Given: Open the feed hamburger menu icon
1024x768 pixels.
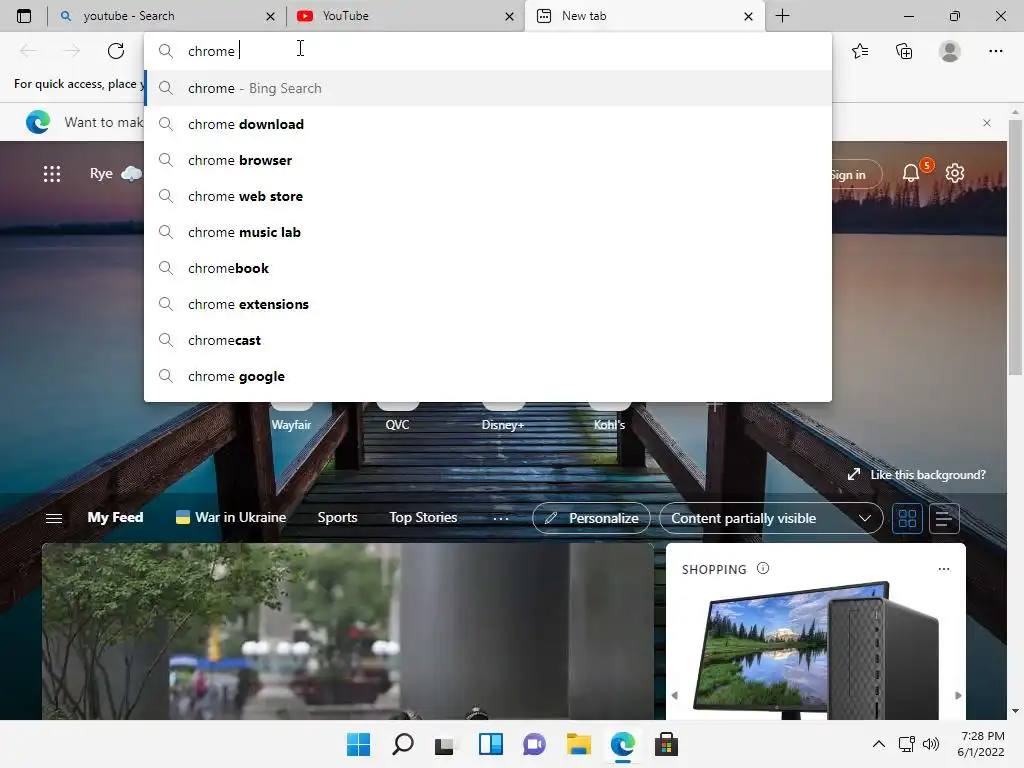Looking at the screenshot, I should [54, 519].
